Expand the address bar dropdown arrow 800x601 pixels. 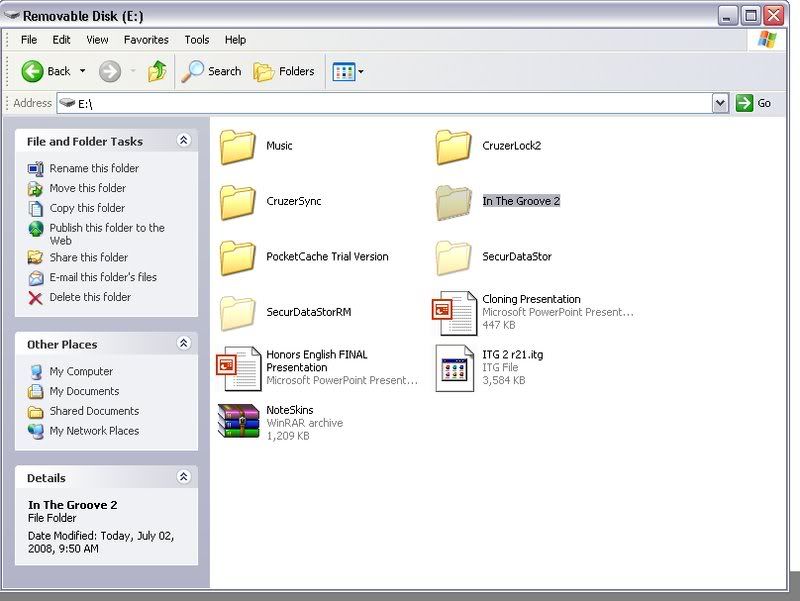click(720, 103)
